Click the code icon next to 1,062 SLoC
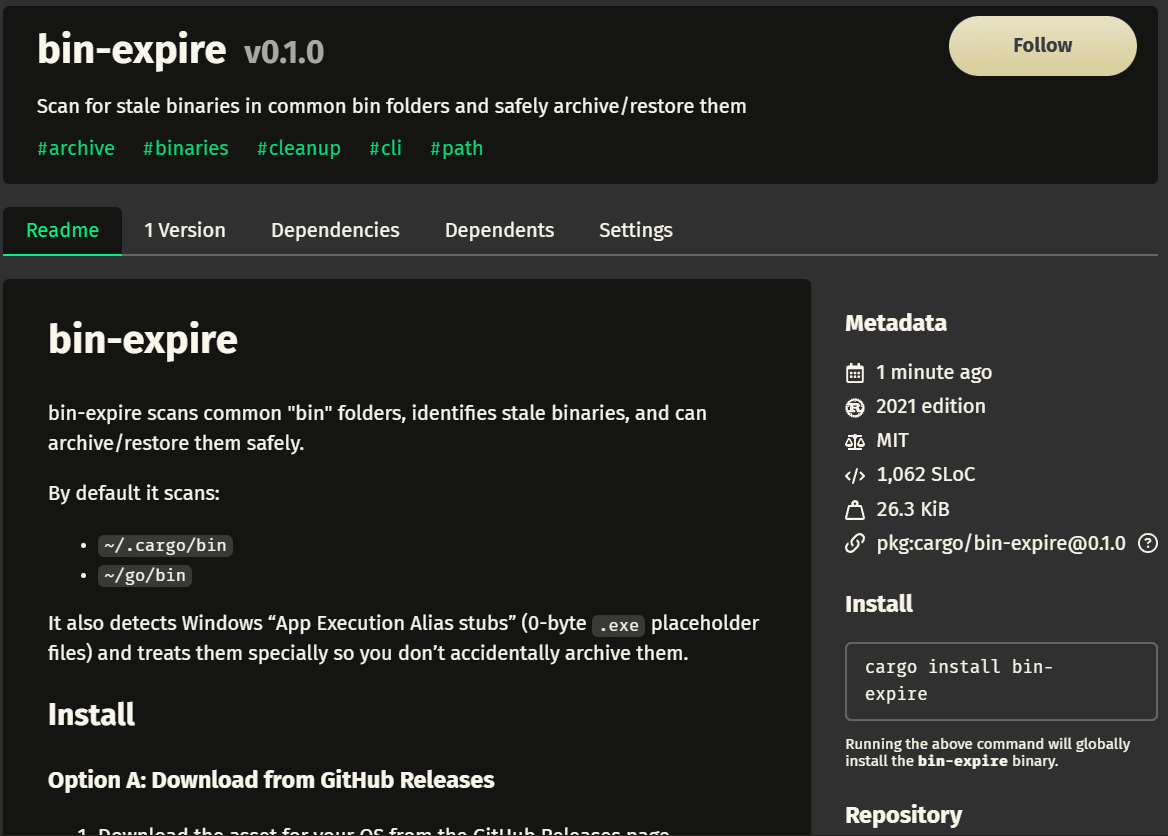The height and width of the screenshot is (836, 1168). 855,474
